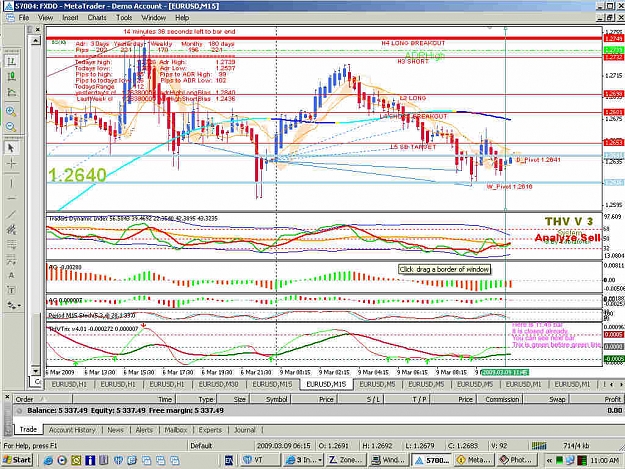
Task: Click the 'Analyze Sell' indicator text
Action: 567,238
